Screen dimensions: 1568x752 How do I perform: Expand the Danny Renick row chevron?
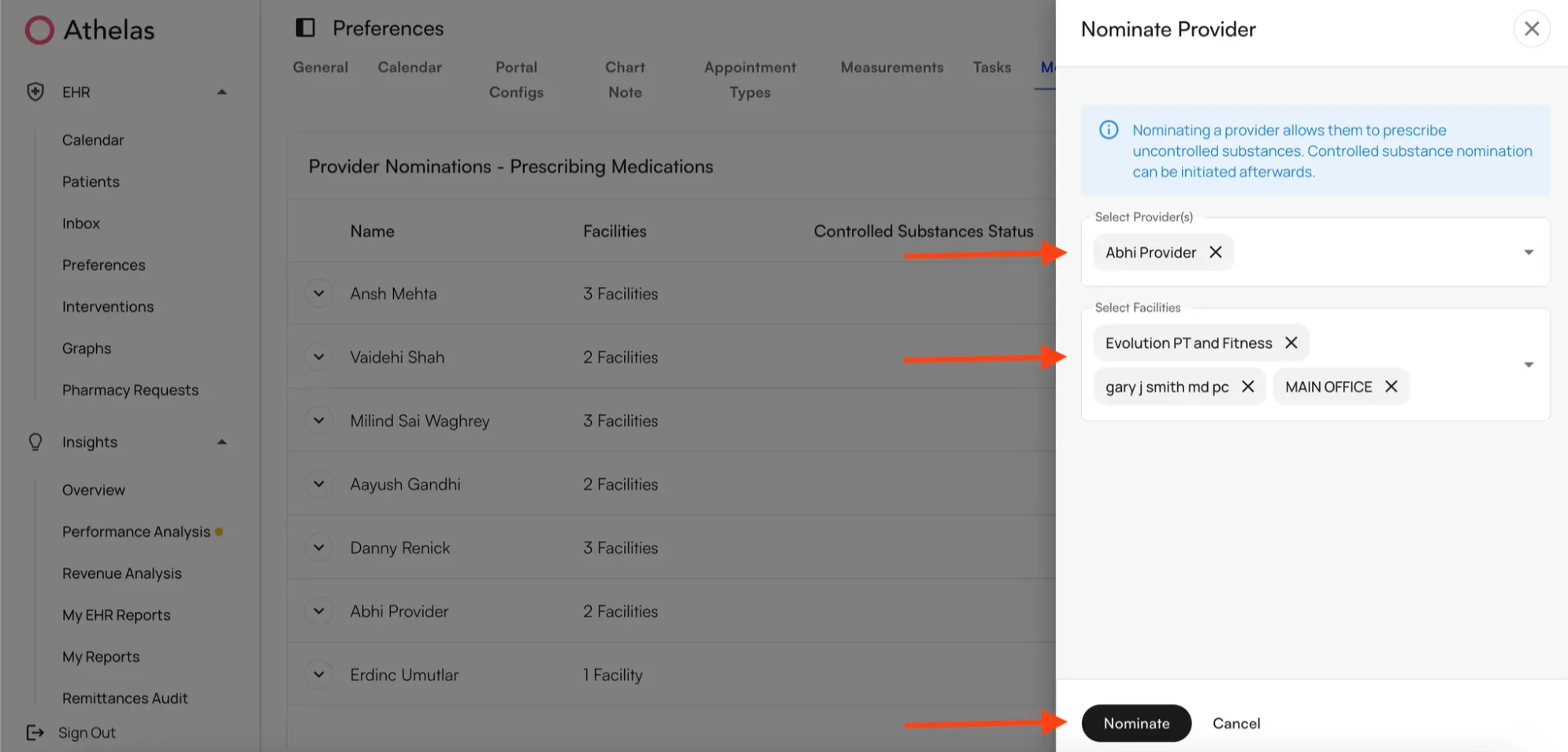(319, 547)
